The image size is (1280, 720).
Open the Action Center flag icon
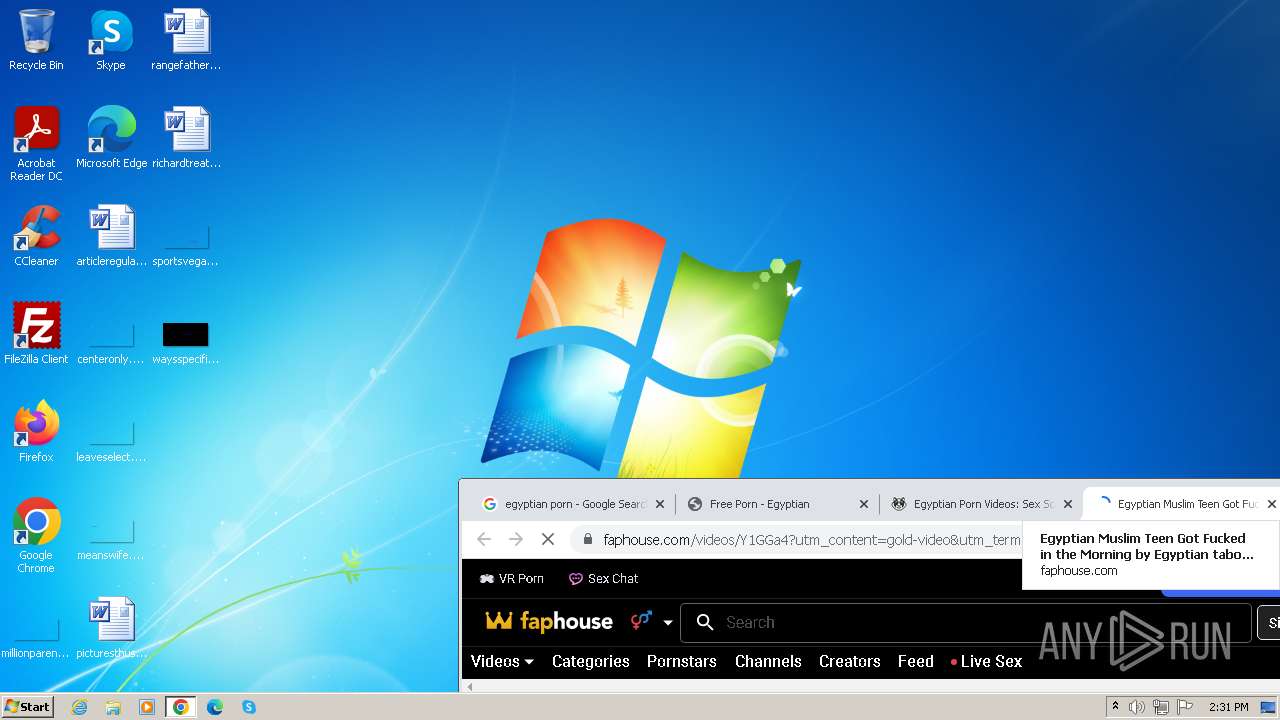[1185, 707]
